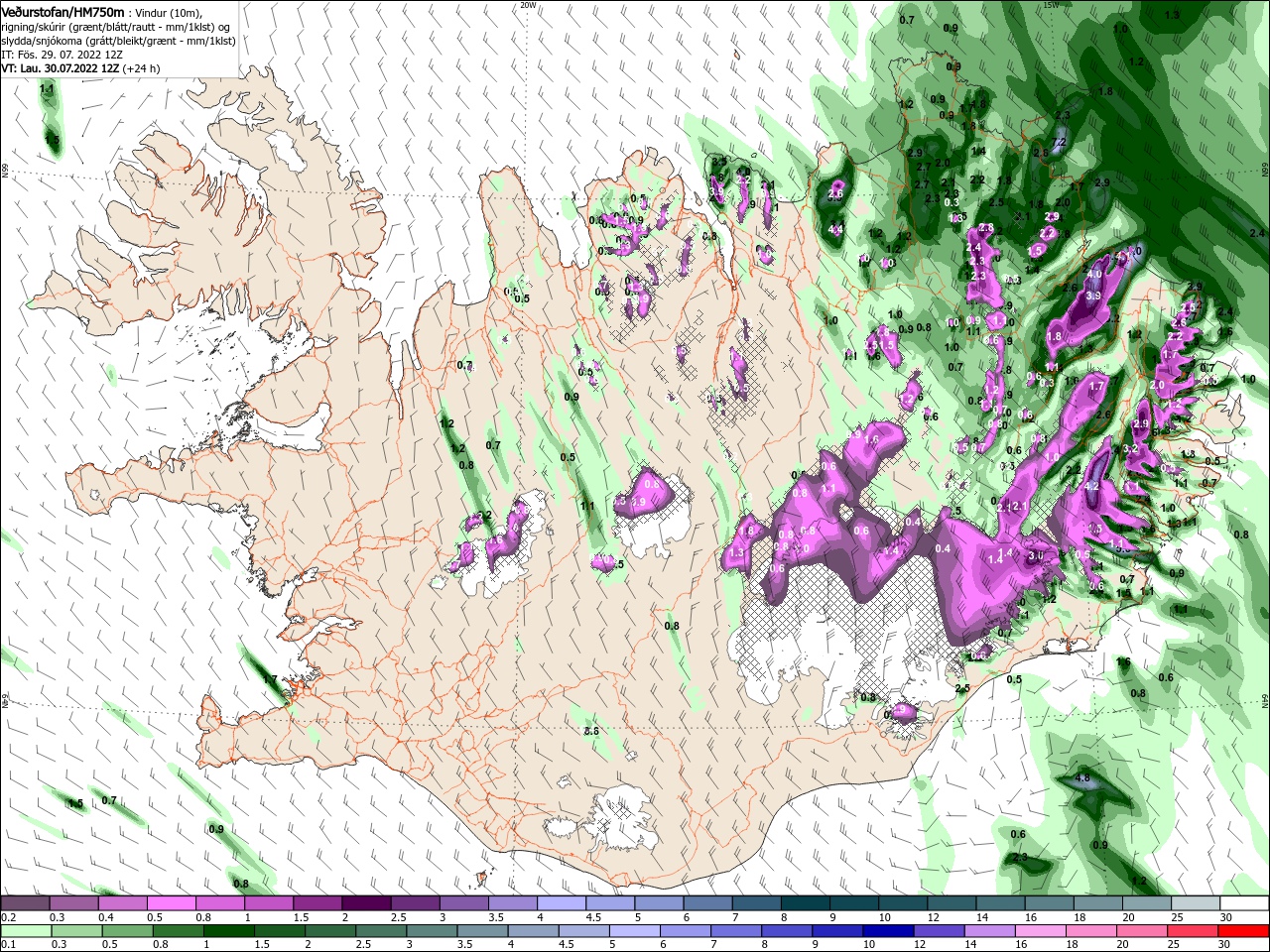Select the dark blue swatch between 10 and 12

click(886, 930)
